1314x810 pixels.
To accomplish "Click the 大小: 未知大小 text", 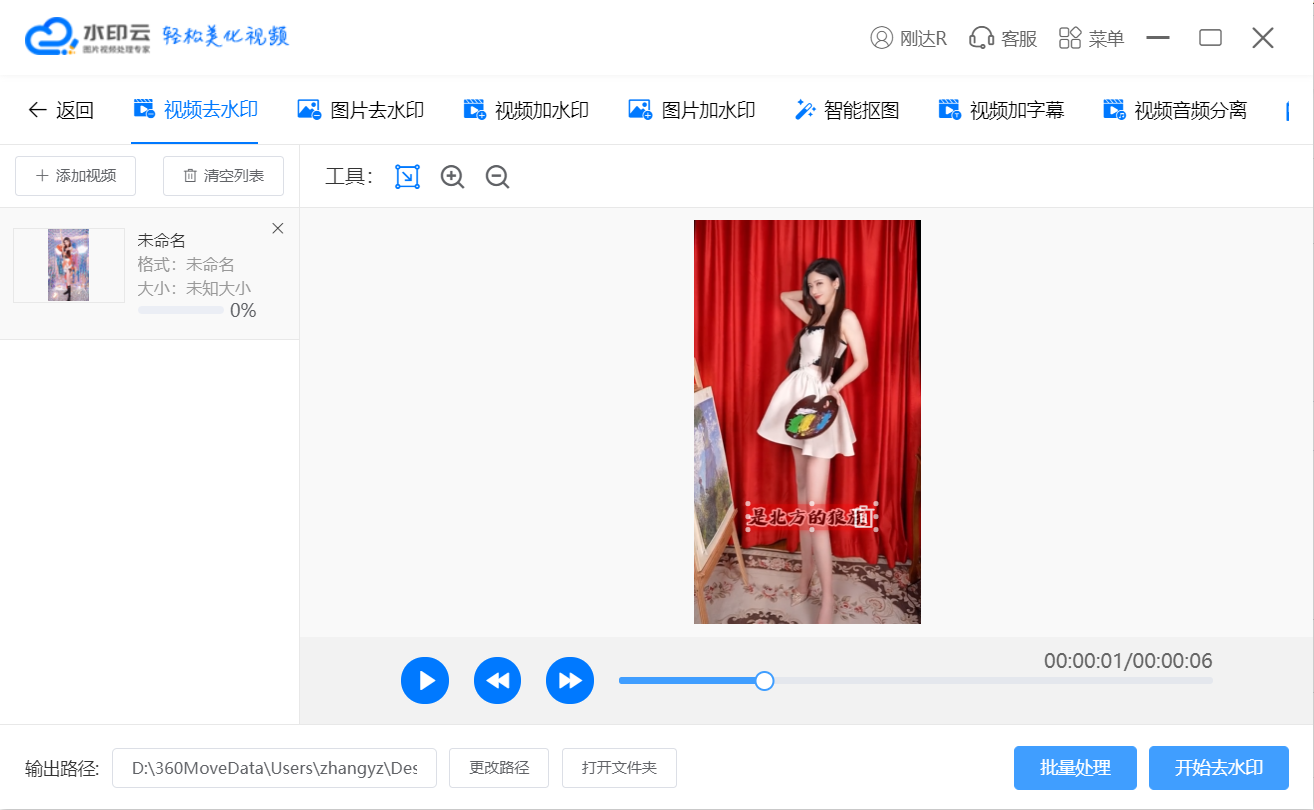I will [x=194, y=289].
